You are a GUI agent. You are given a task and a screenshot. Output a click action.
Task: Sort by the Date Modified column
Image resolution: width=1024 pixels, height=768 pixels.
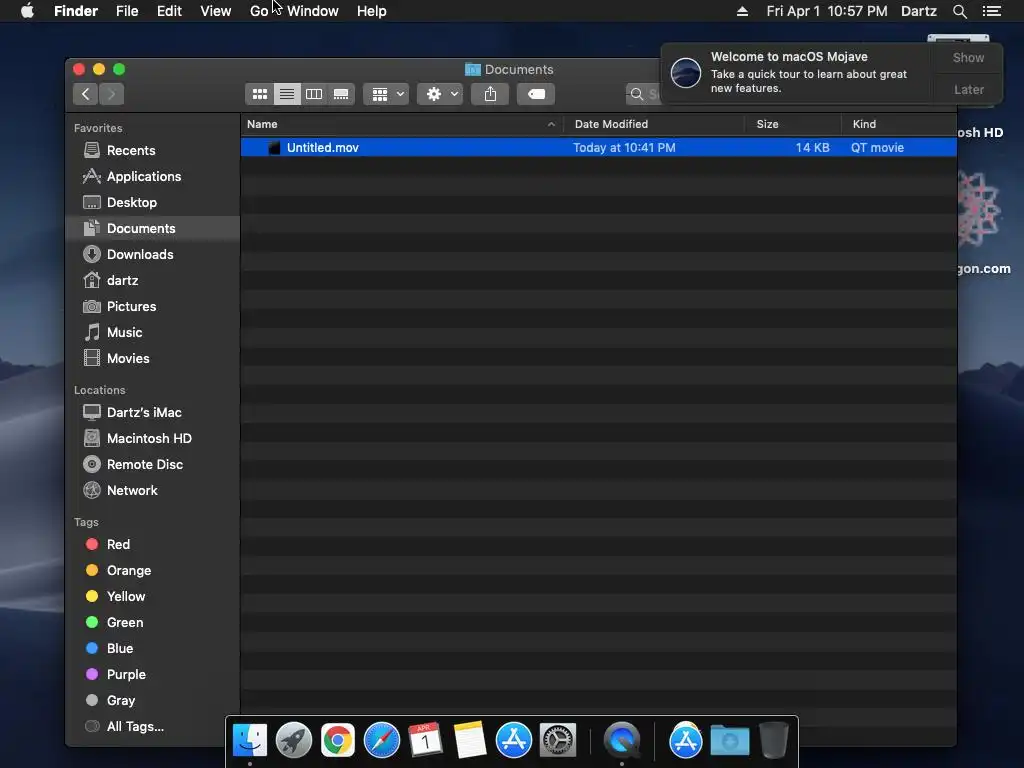[x=654, y=124]
